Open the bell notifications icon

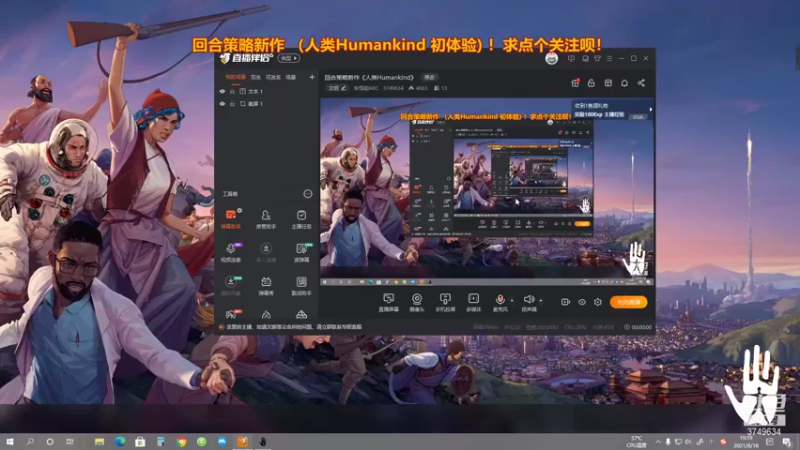click(x=624, y=83)
